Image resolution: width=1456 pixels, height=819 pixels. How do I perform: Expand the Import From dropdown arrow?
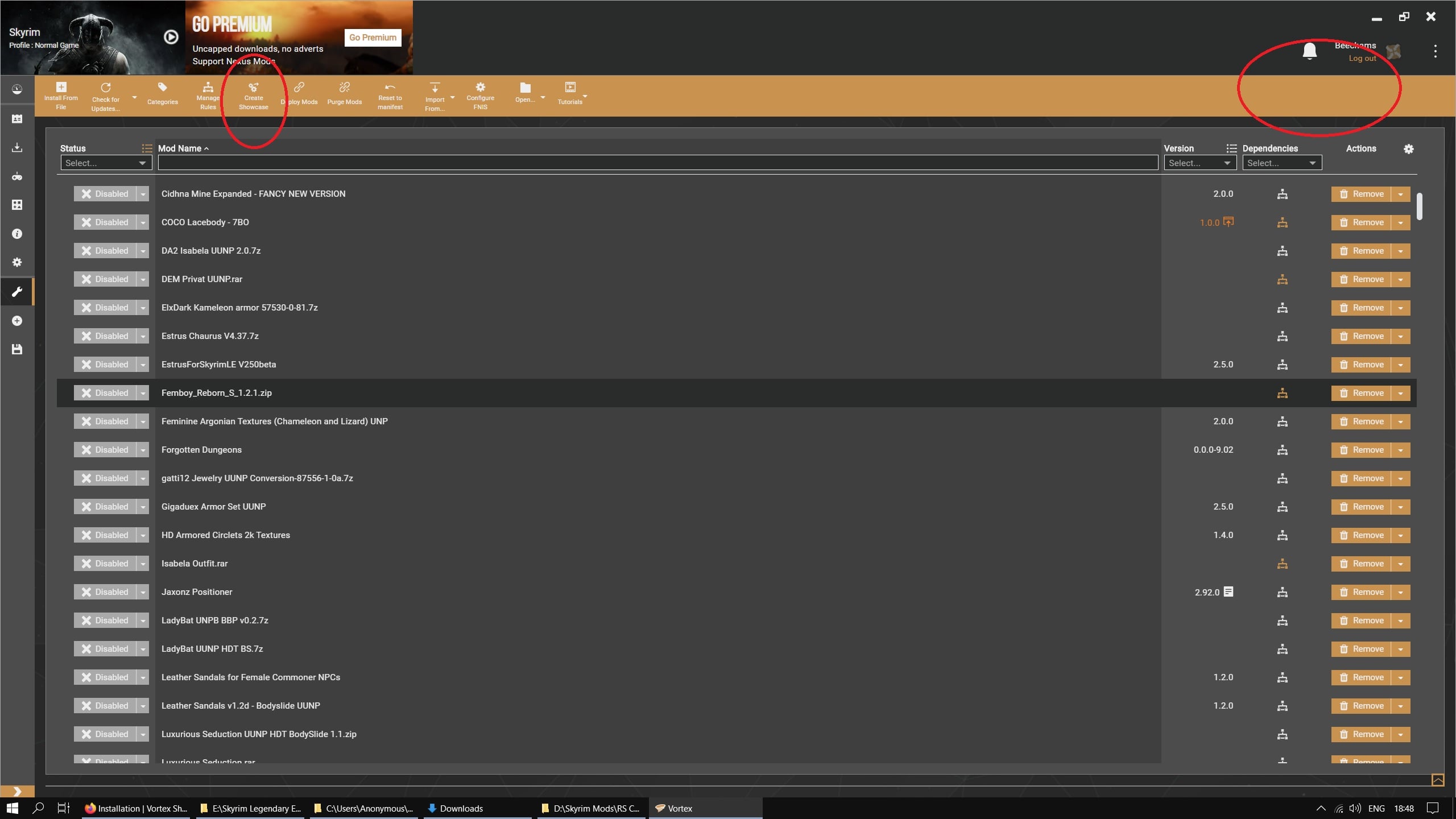pyautogui.click(x=452, y=98)
